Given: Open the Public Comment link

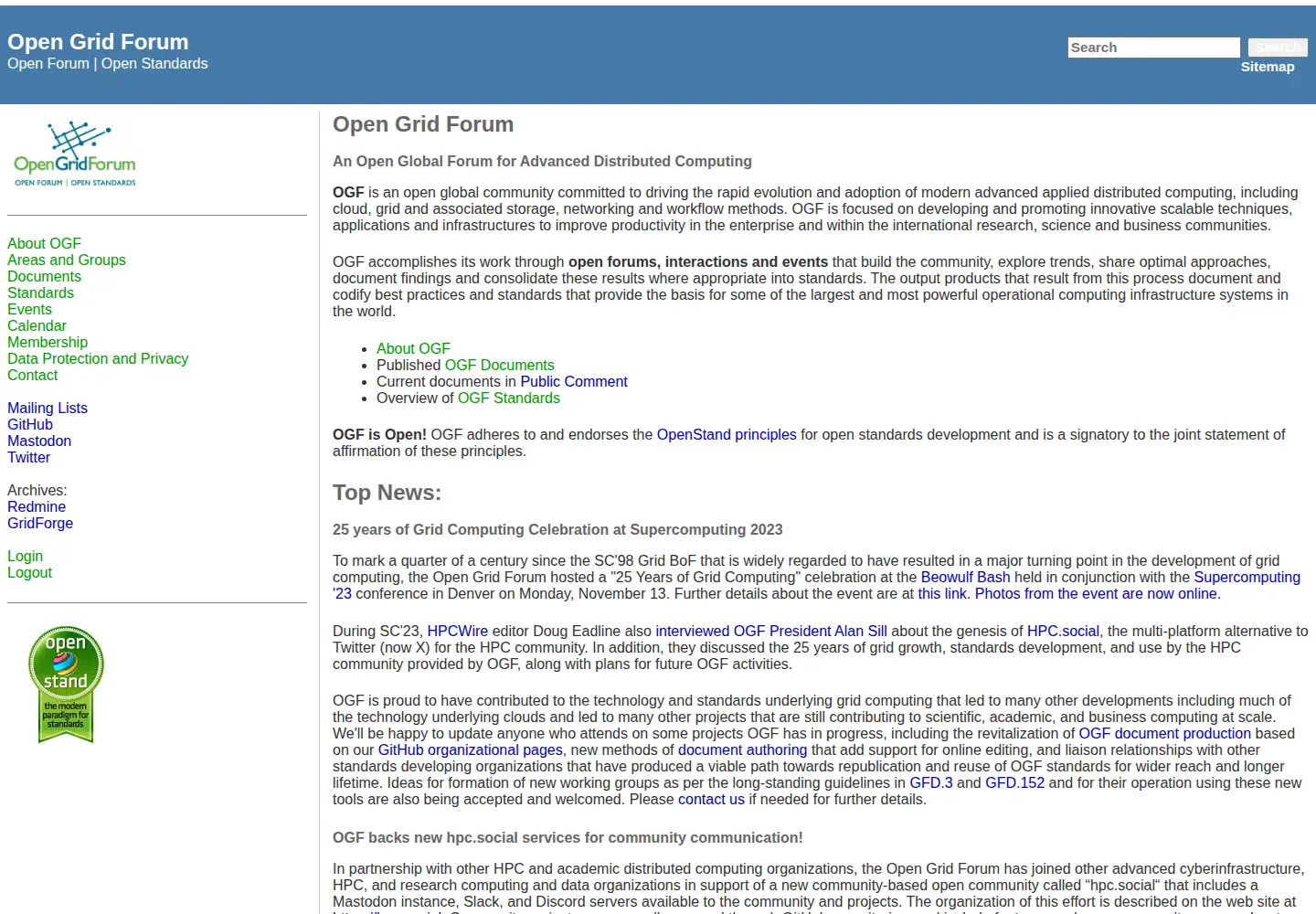Looking at the screenshot, I should pos(574,381).
